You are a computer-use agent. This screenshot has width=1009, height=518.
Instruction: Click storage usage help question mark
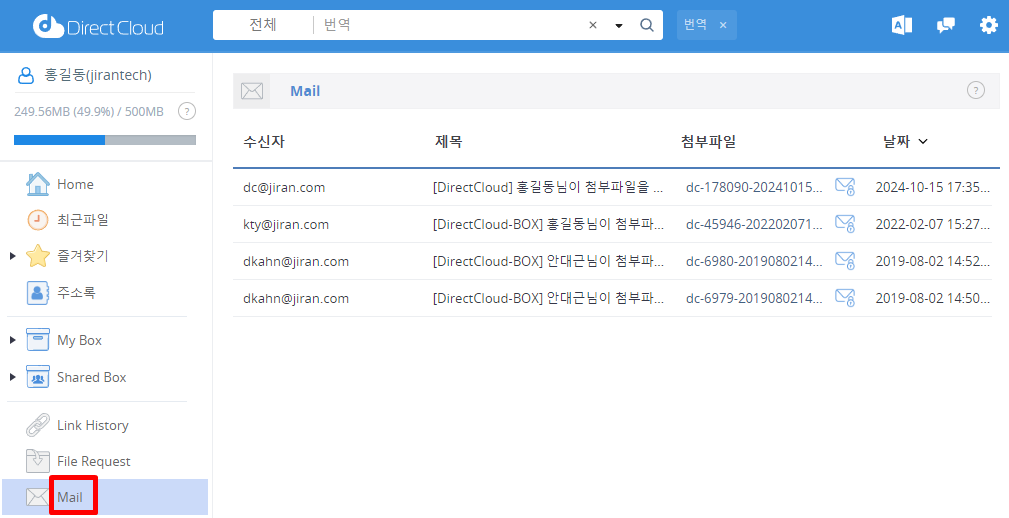tap(186, 111)
